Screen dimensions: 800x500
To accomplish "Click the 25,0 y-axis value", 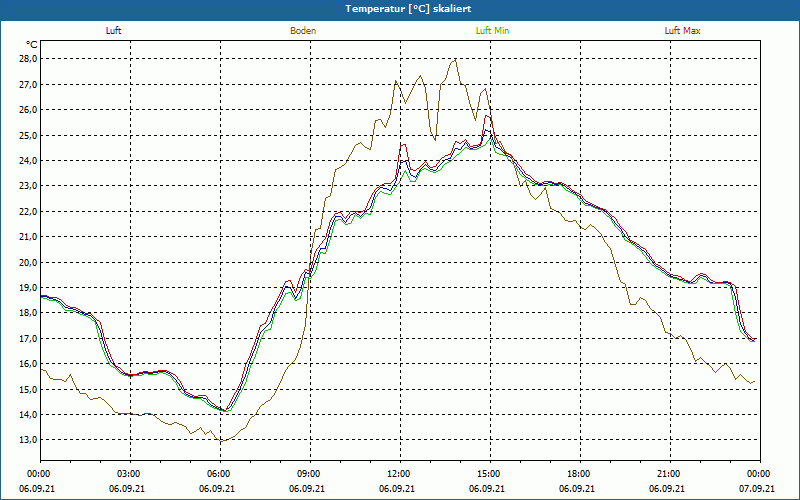I will [28, 136].
